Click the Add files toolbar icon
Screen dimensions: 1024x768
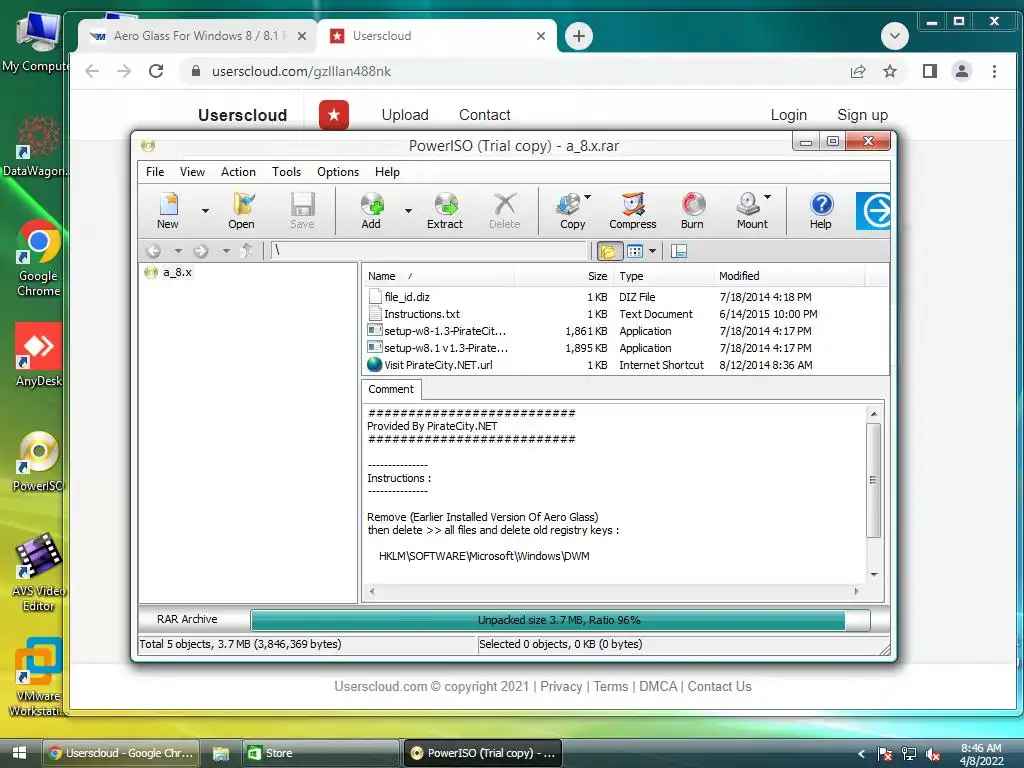tap(371, 210)
